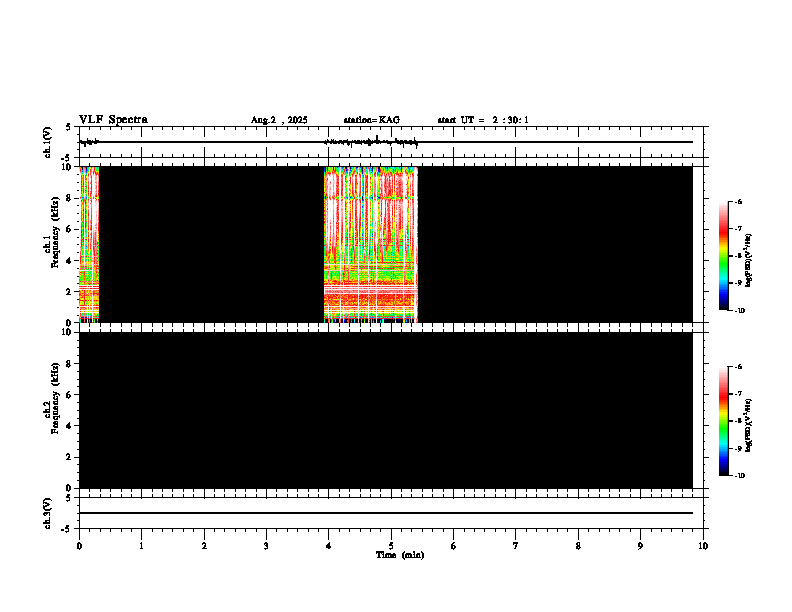Click time axis tick label '1'

coord(141,546)
